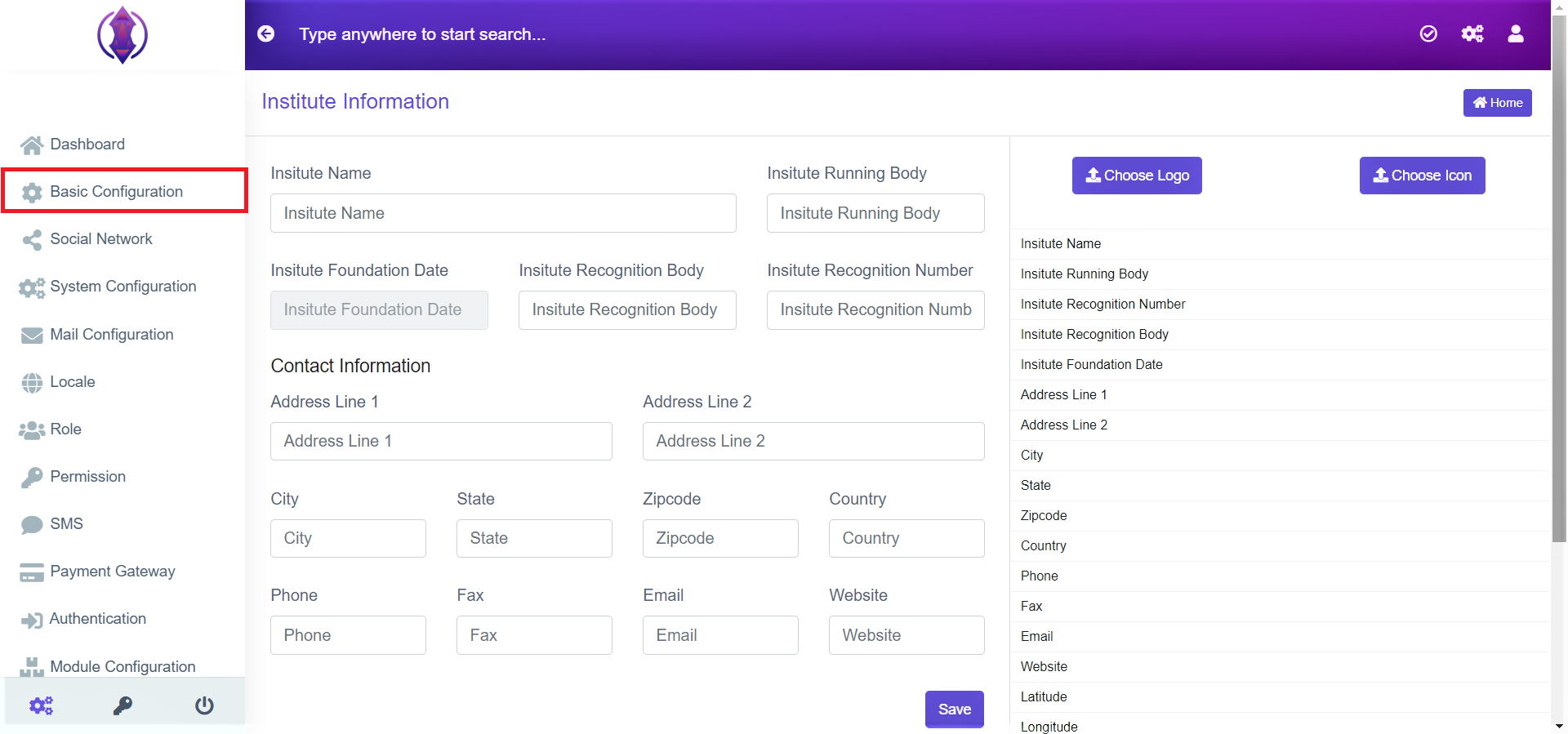The width and height of the screenshot is (1568, 734).
Task: Click the SMS speech bubble icon
Action: click(x=32, y=525)
